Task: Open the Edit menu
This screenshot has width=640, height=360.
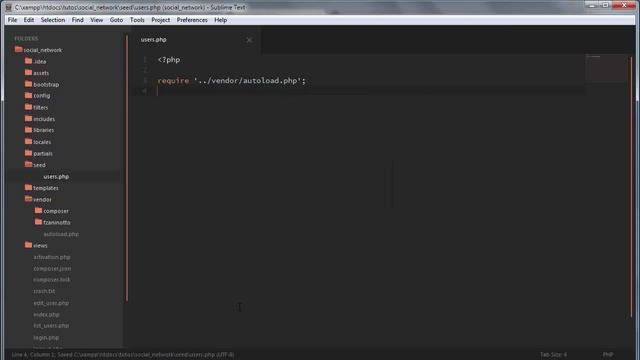Action: [29, 20]
